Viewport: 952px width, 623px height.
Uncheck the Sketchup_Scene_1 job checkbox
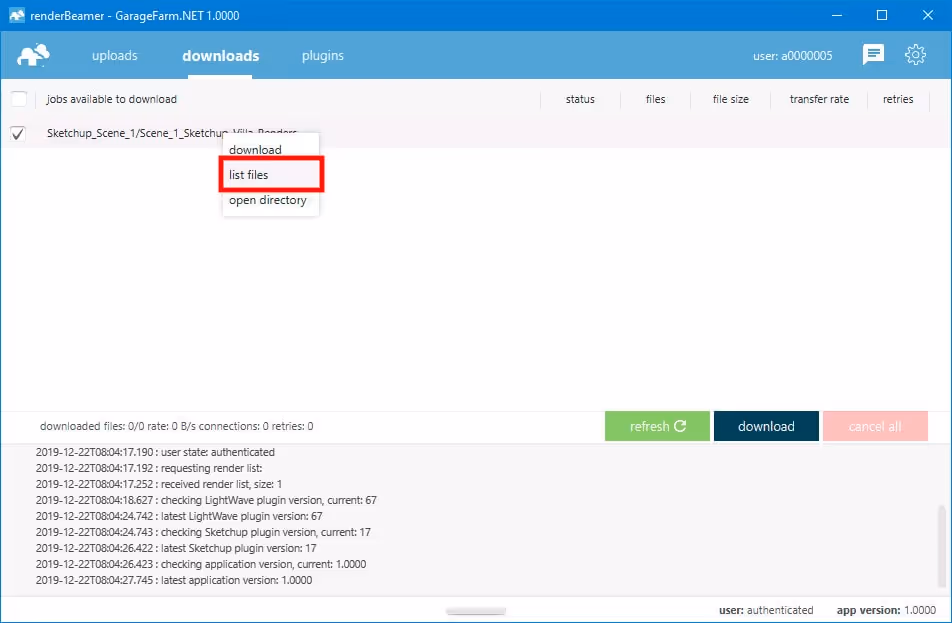click(18, 133)
